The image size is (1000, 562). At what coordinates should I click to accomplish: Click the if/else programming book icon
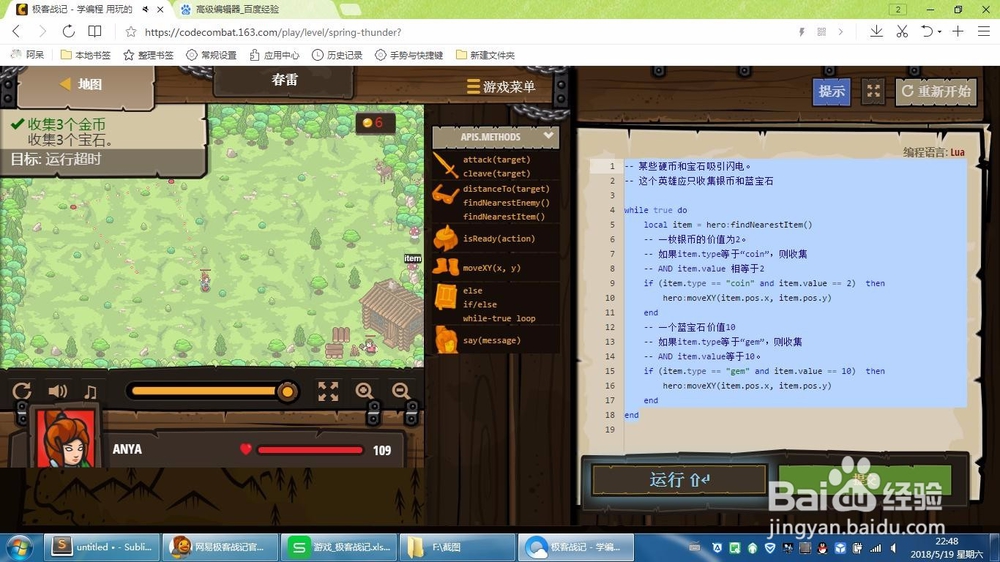446,297
